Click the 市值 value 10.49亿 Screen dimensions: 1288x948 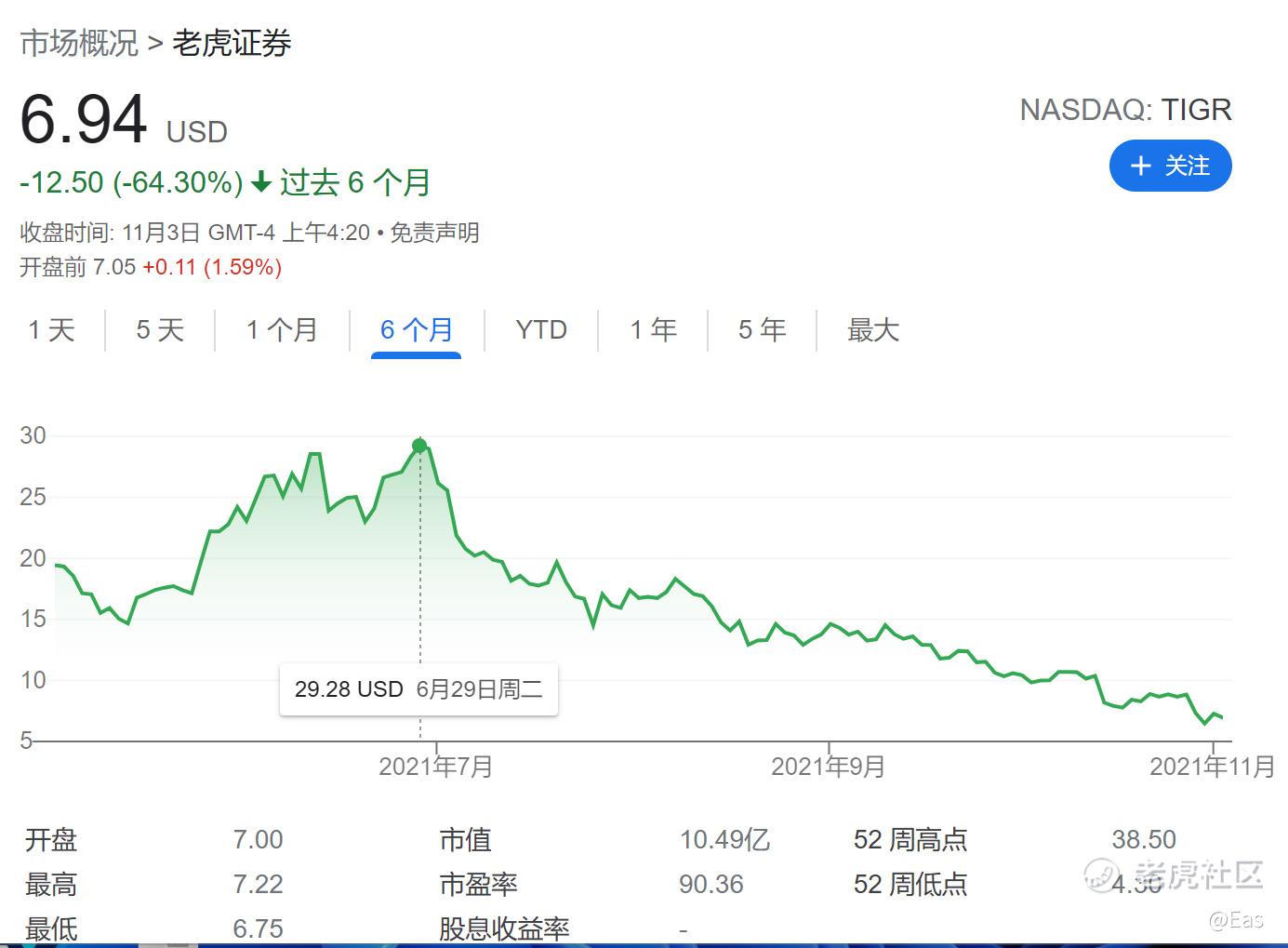point(724,840)
